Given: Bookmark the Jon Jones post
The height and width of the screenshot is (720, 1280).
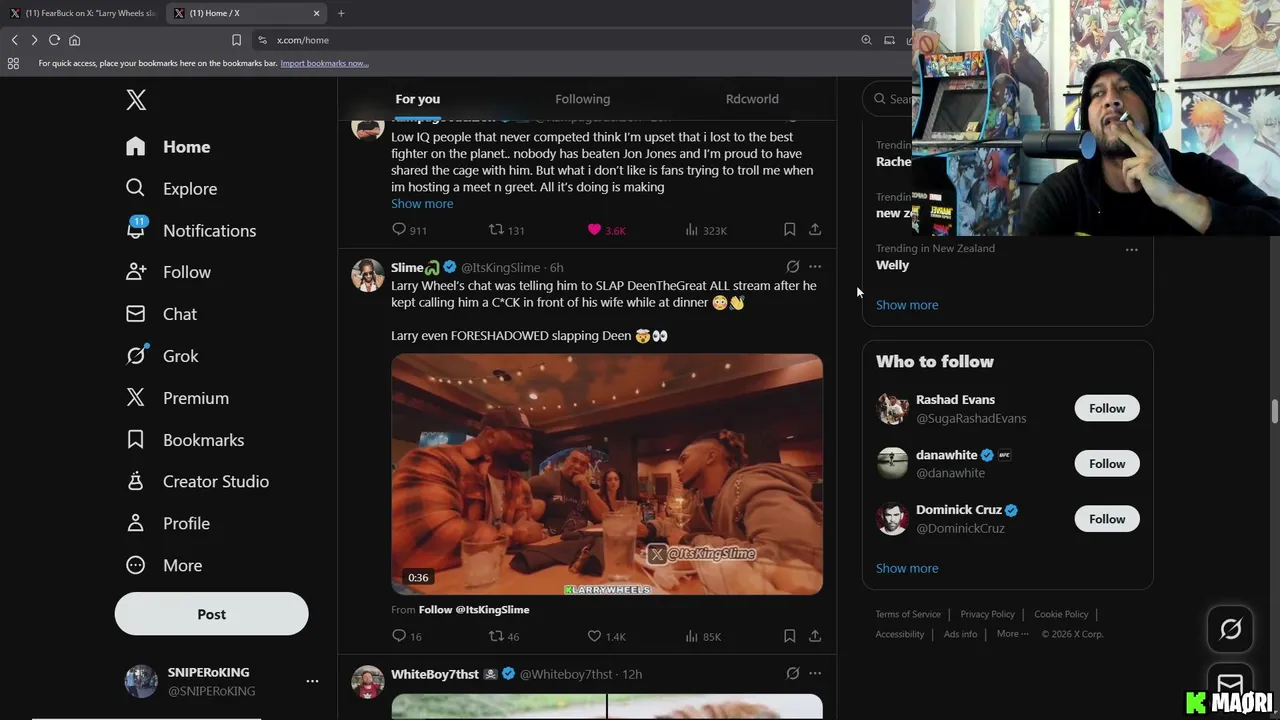Looking at the screenshot, I should (789, 230).
